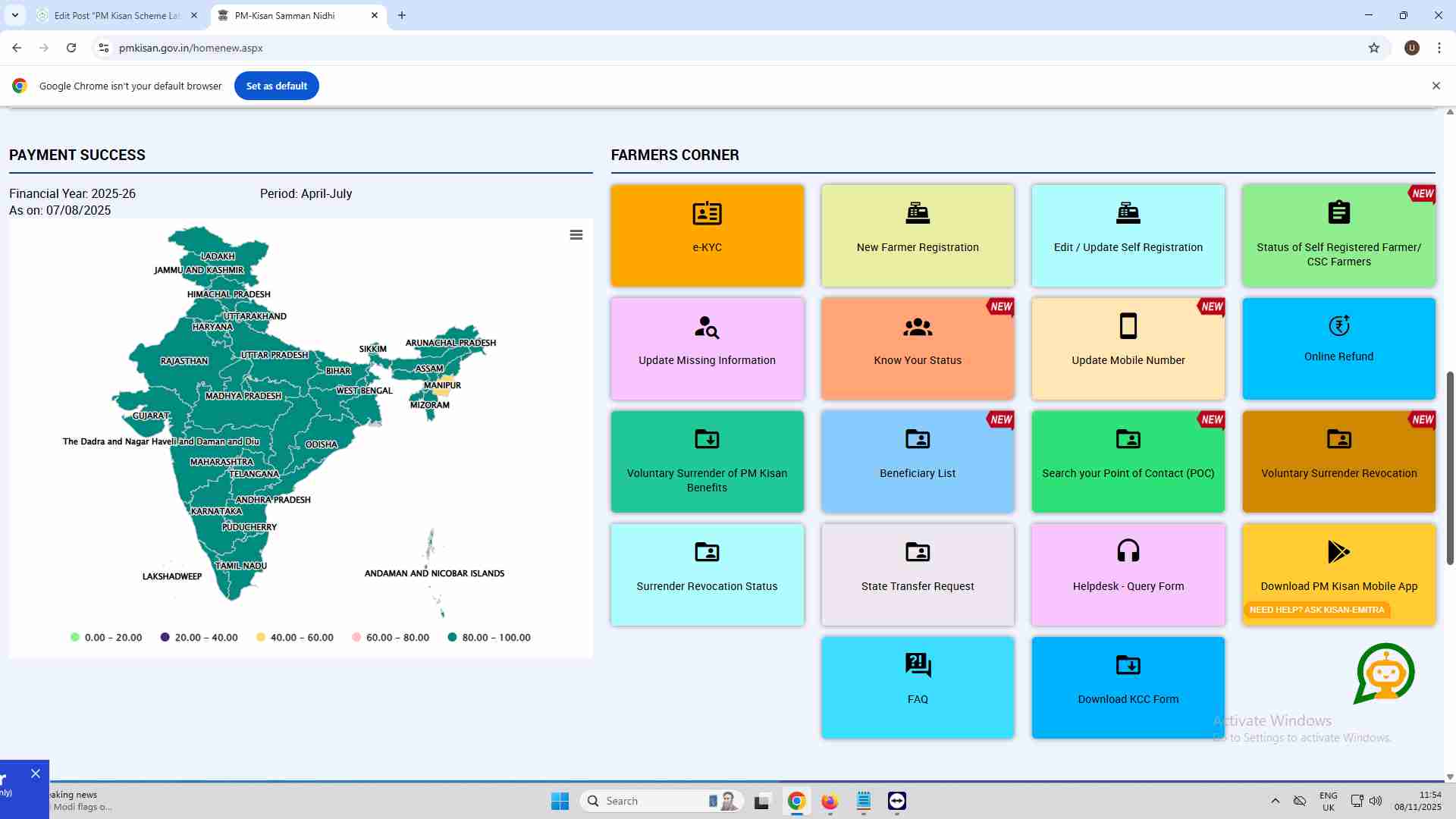Open the Beneficiary List tile
Viewport: 1456px width, 819px height.
tap(918, 461)
